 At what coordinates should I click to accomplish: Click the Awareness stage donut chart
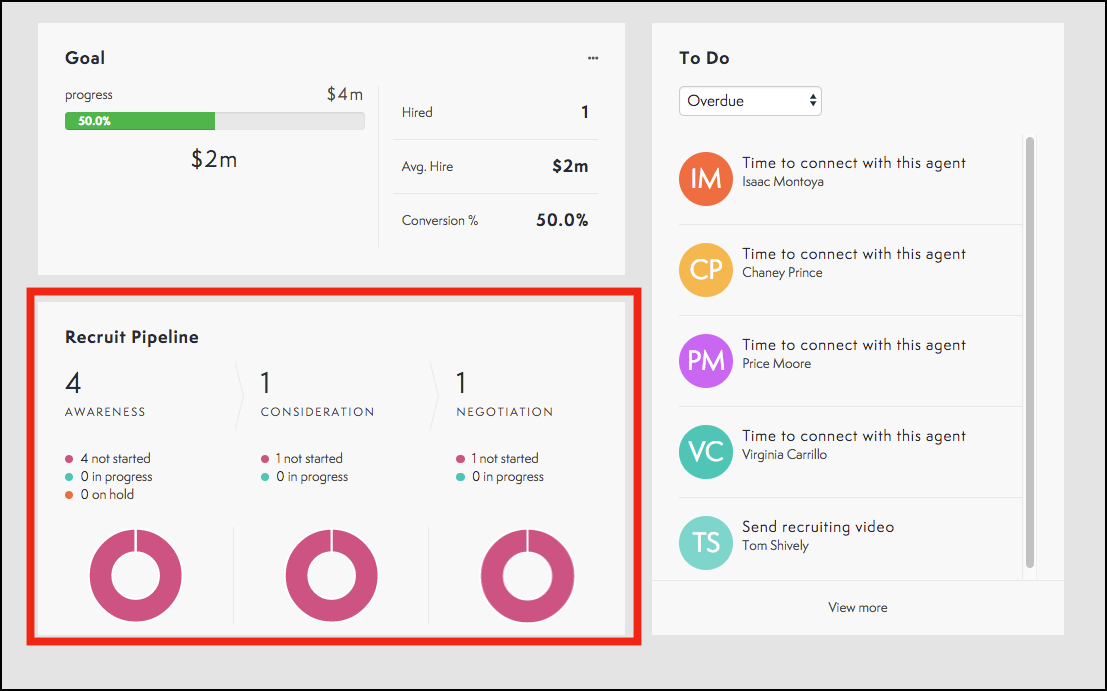pos(135,575)
